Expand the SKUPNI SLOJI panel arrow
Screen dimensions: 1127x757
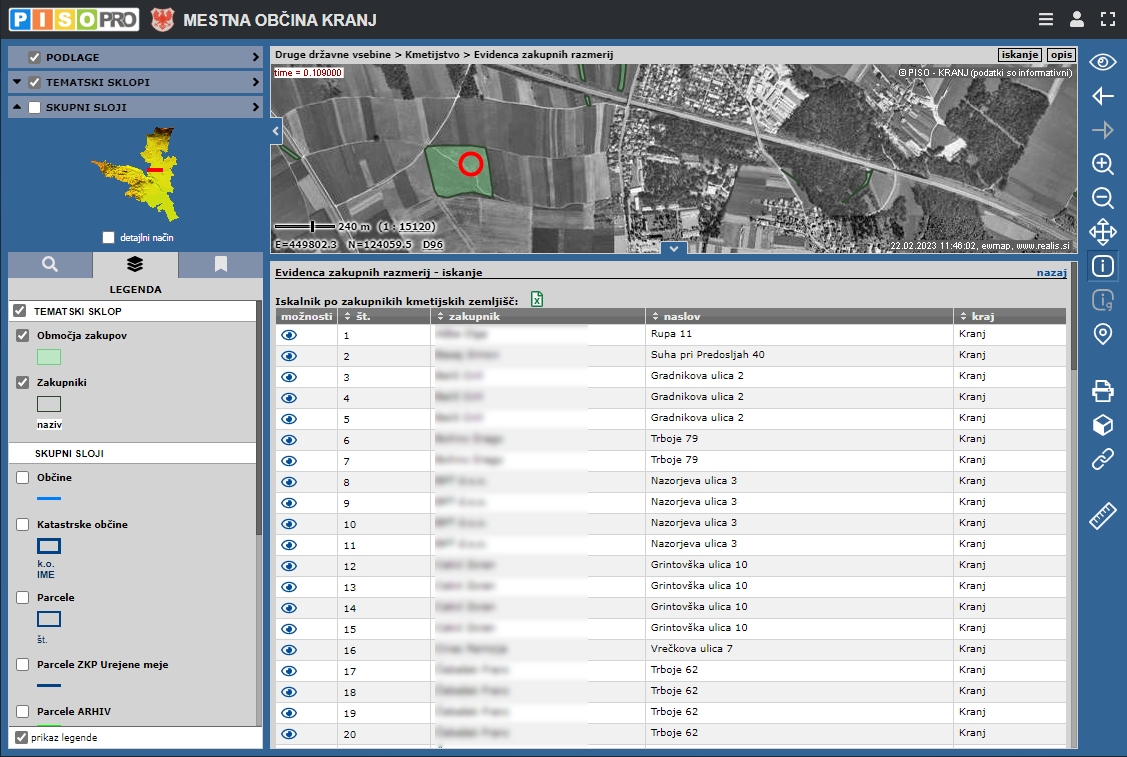point(255,107)
